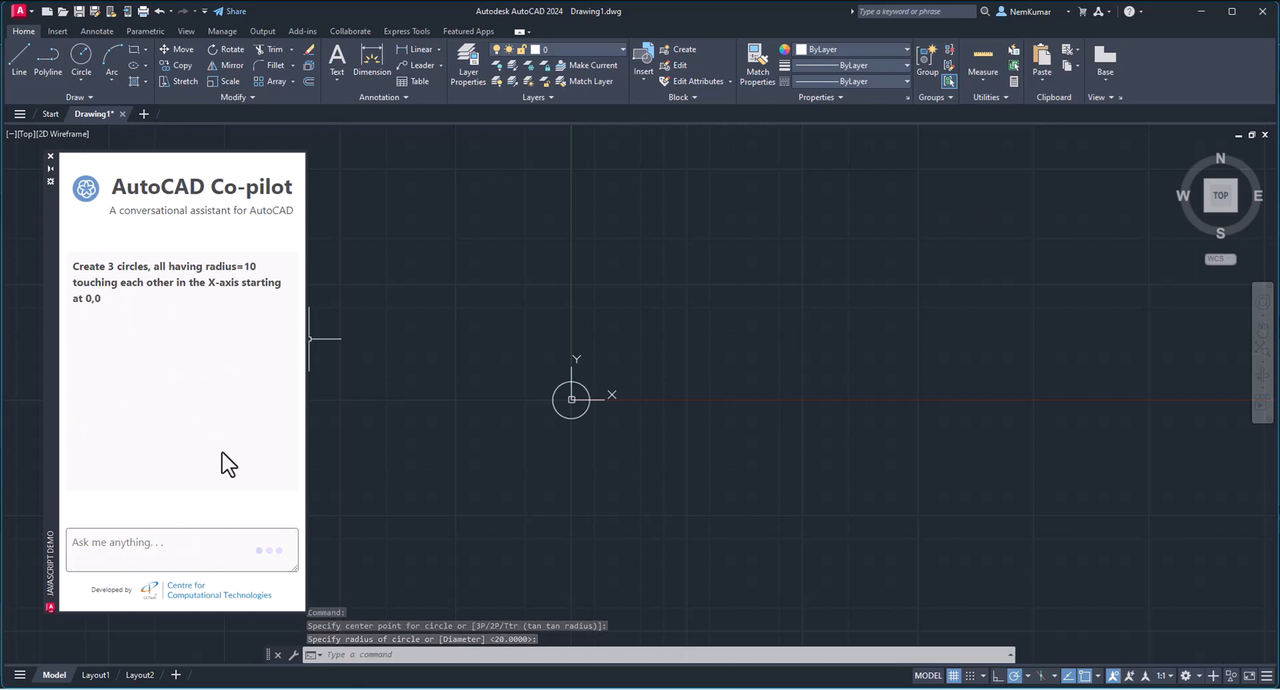Toggle Clean Screen in status bar
This screenshot has width=1280, height=690.
(x=1249, y=675)
